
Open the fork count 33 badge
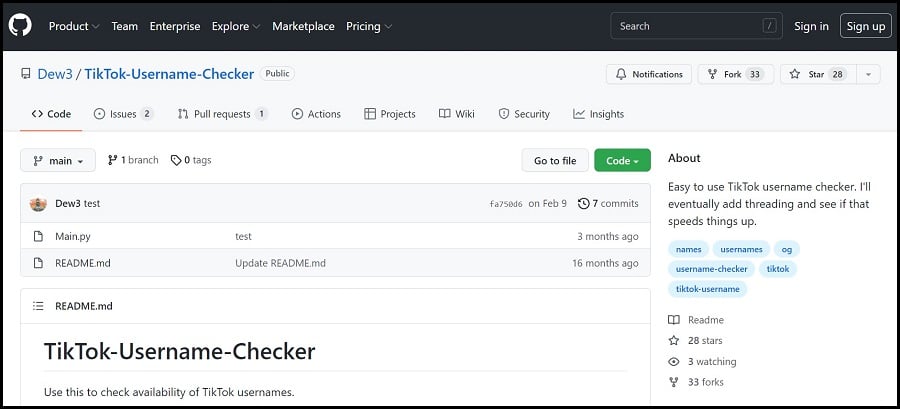pyautogui.click(x=755, y=74)
